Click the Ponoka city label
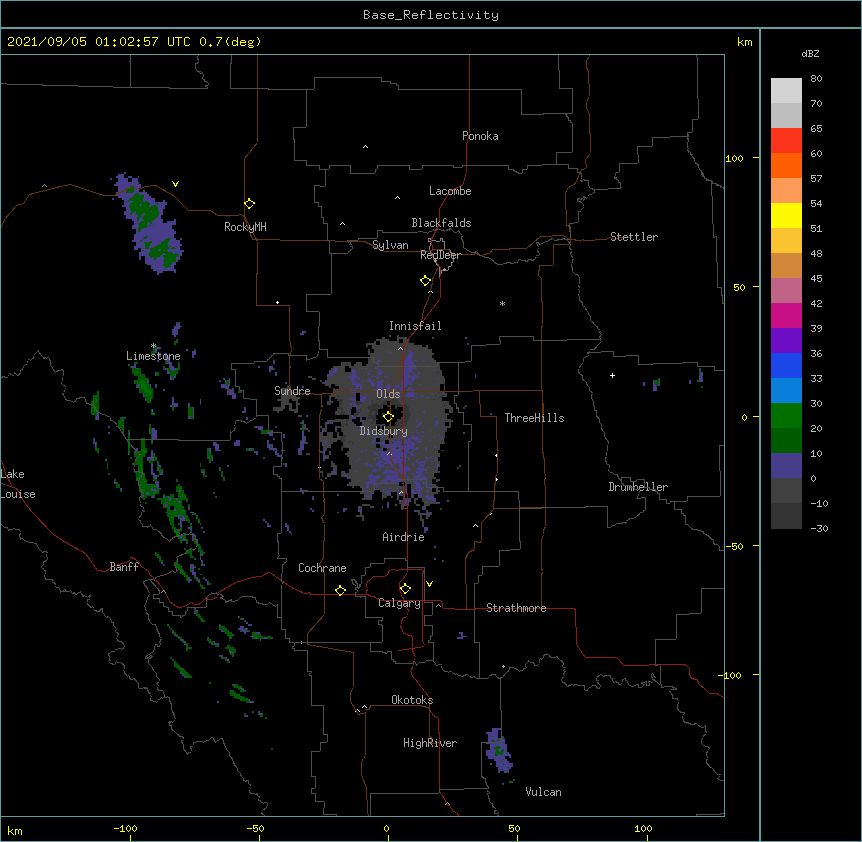 (x=480, y=136)
